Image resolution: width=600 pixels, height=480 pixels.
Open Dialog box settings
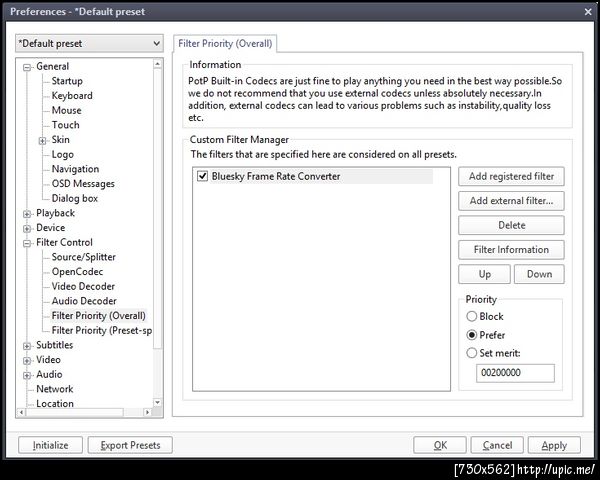pyautogui.click(x=75, y=198)
